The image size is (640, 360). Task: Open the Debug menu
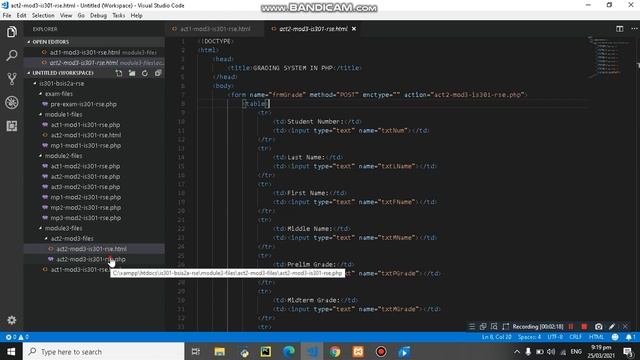click(x=98, y=16)
